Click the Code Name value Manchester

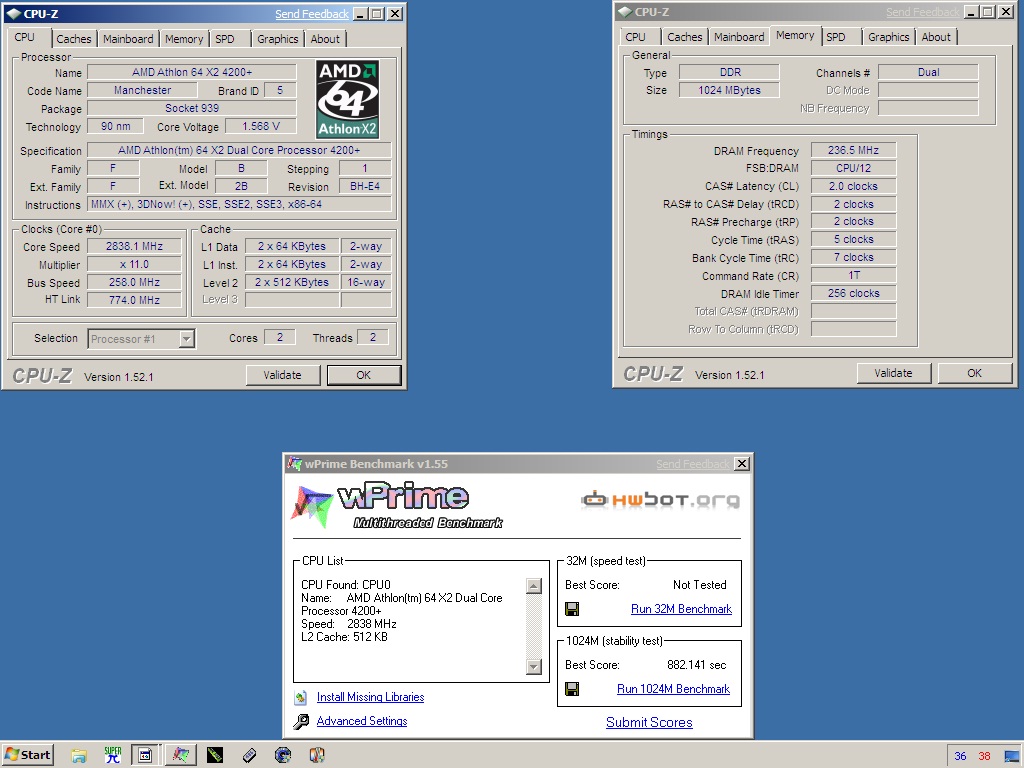[142, 90]
